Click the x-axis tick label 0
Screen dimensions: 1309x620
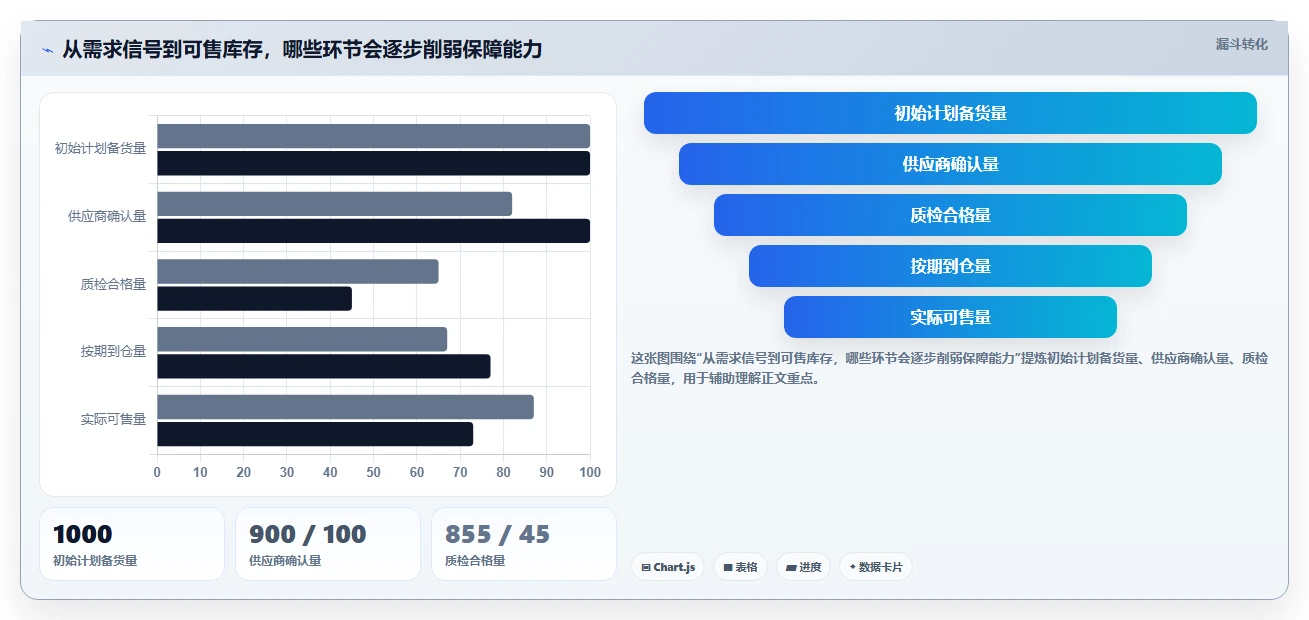(x=157, y=472)
